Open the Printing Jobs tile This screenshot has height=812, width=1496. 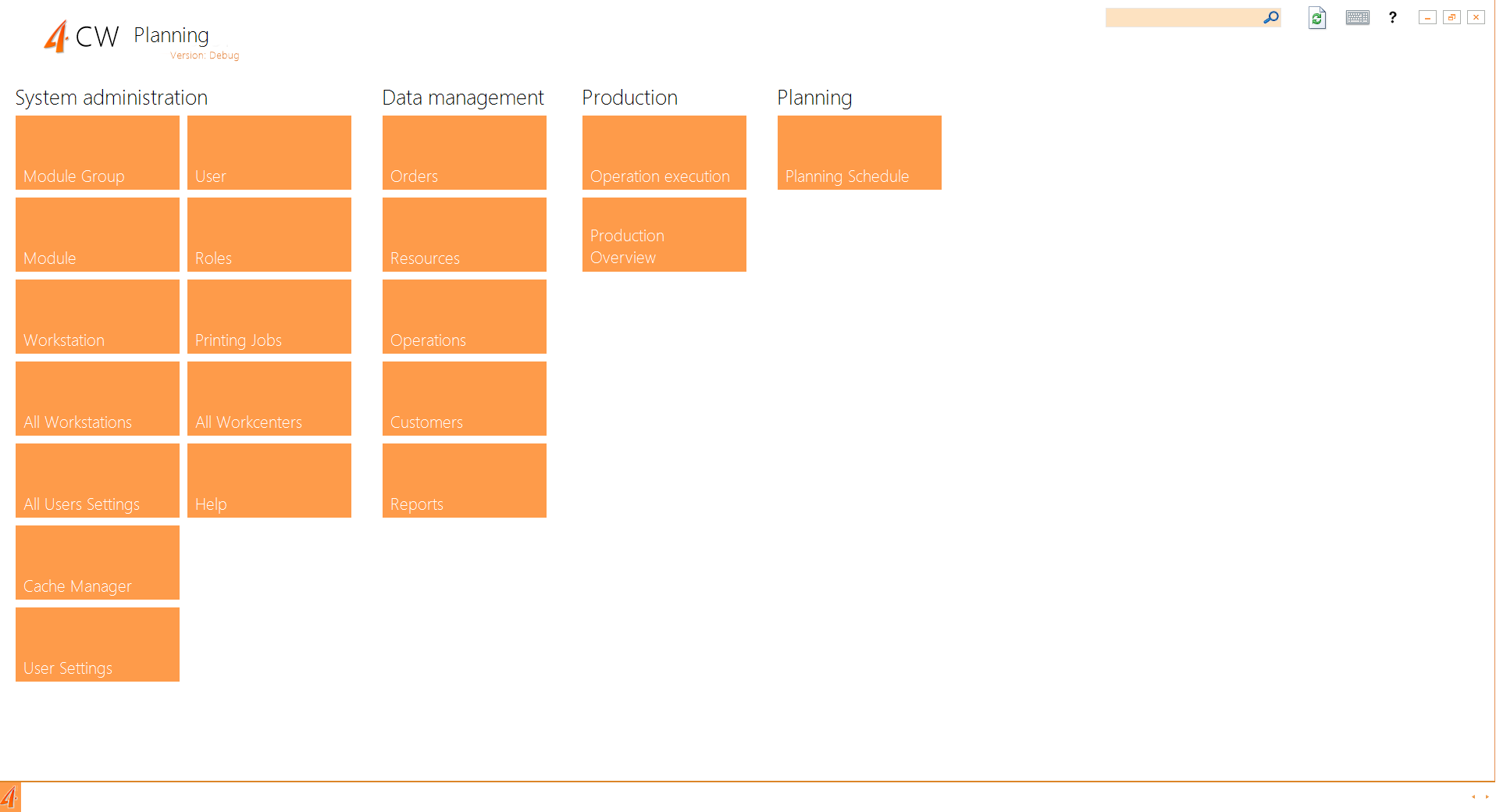269,317
